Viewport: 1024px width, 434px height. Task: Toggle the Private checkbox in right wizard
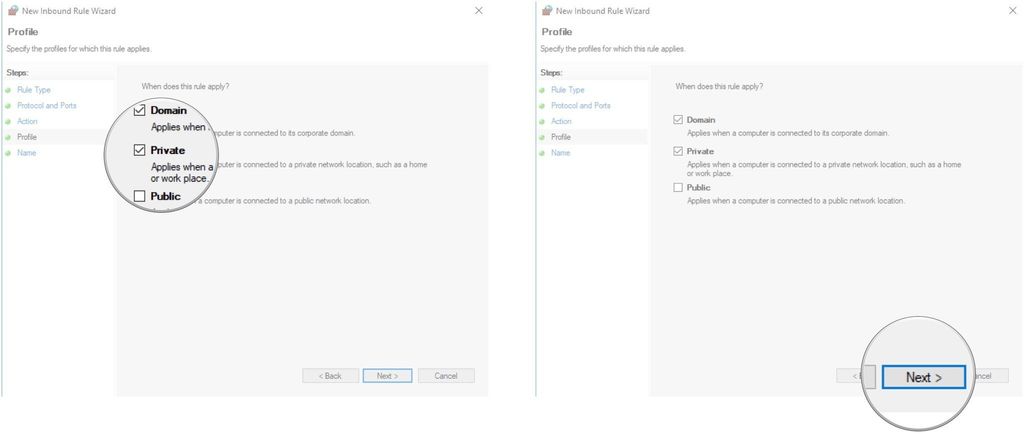(x=678, y=152)
